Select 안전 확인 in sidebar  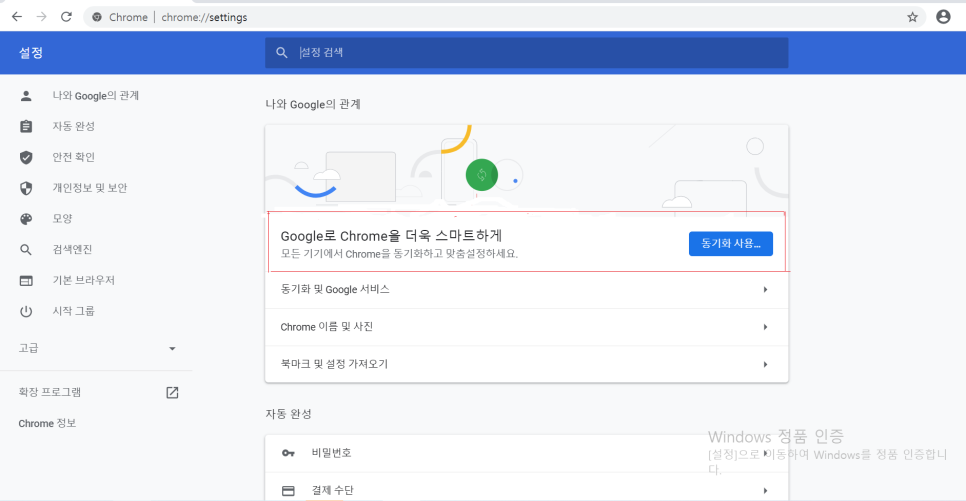tap(73, 157)
